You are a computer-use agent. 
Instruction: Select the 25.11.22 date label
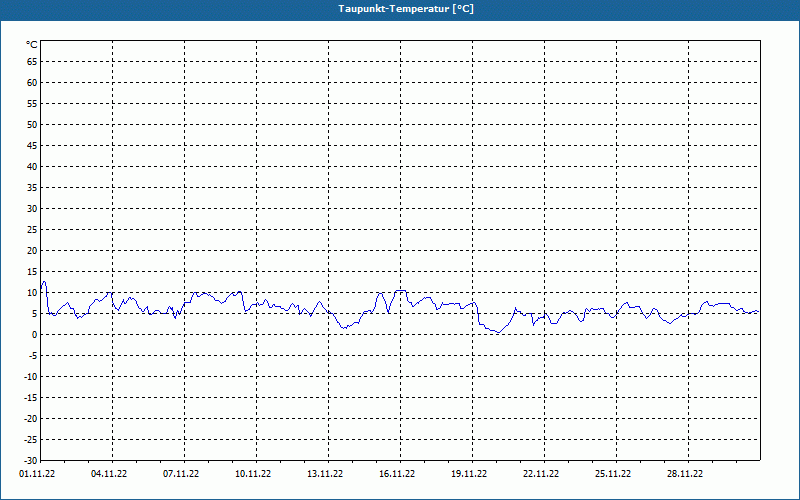[x=613, y=474]
